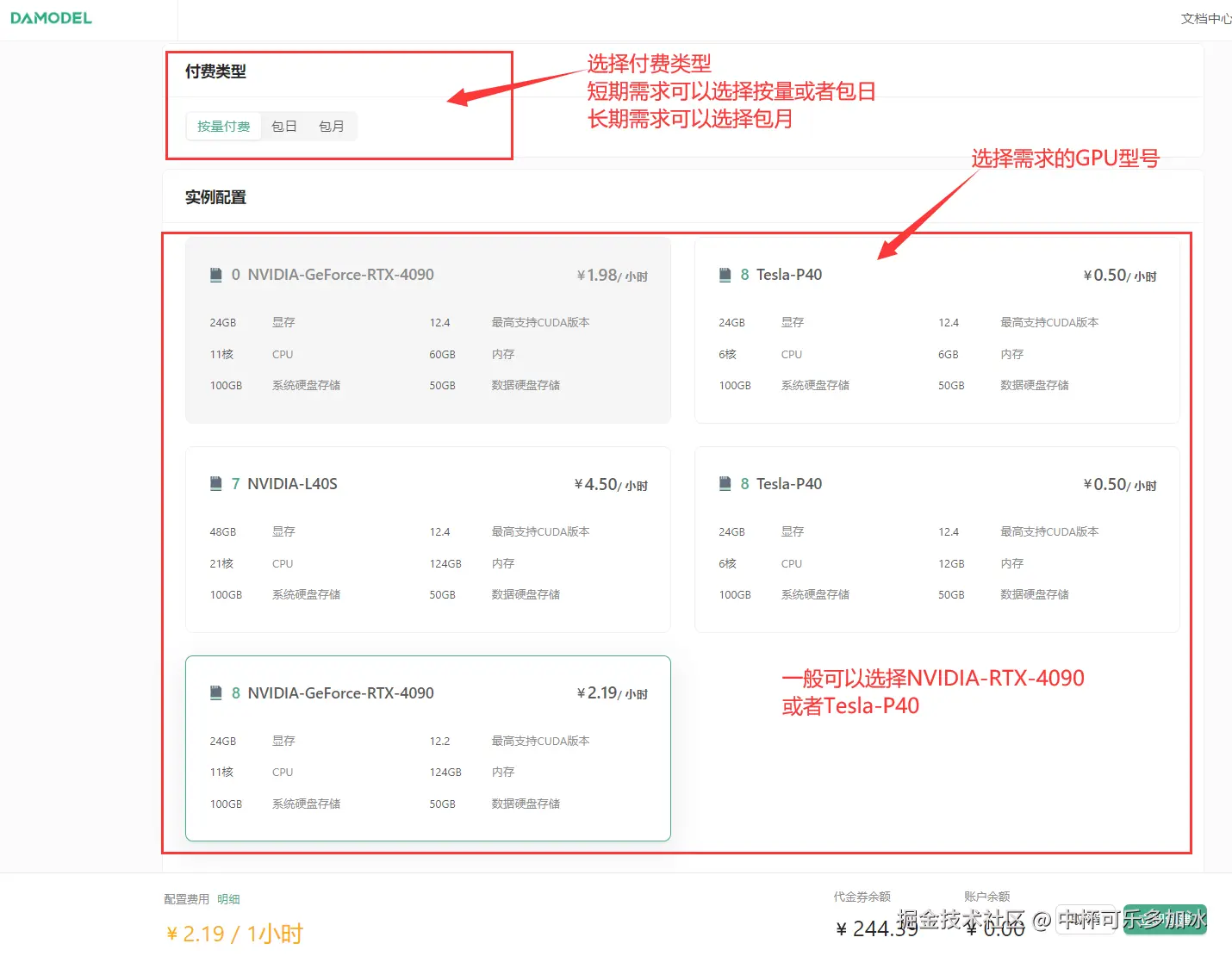
Task: Click the 账户余额 label
Action: click(986, 897)
